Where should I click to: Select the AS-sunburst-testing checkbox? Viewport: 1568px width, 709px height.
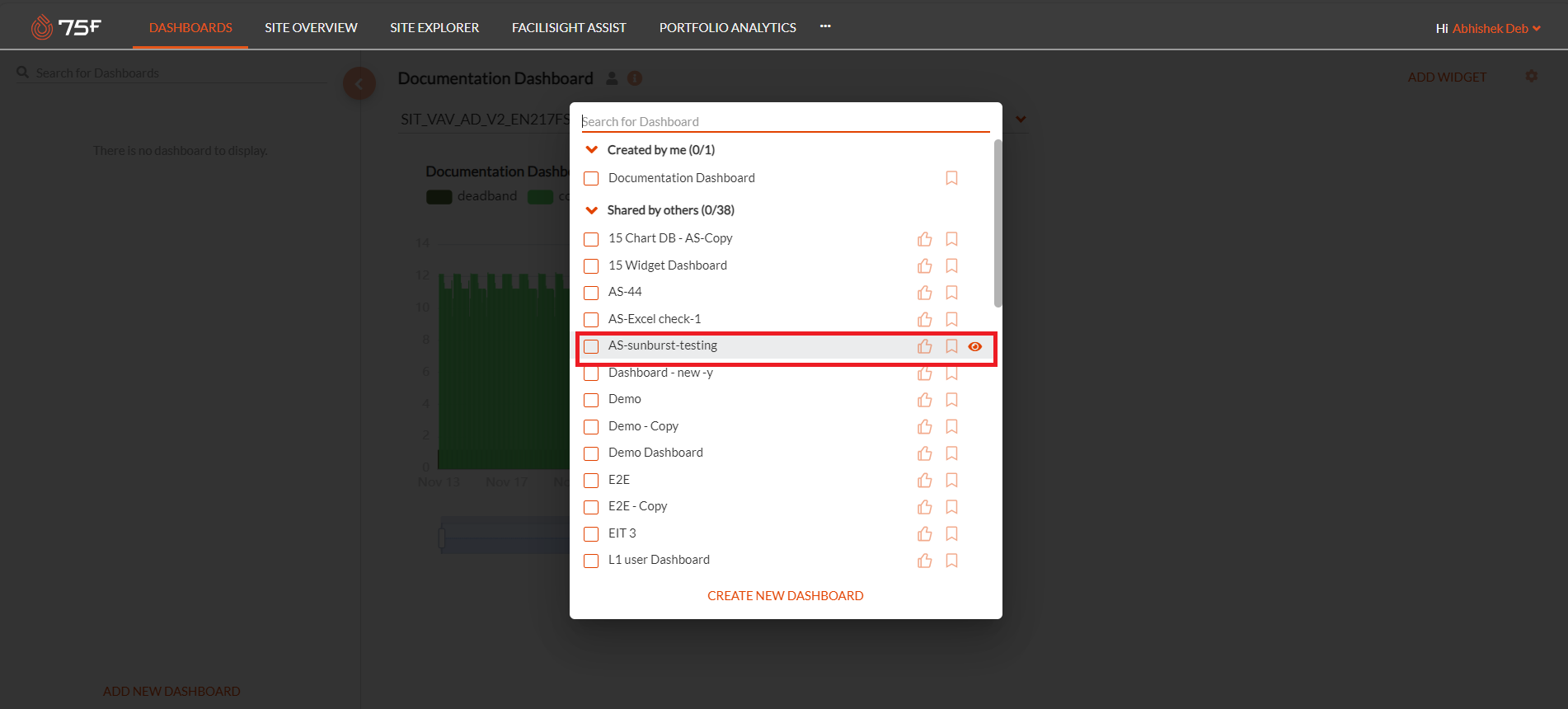(x=591, y=346)
